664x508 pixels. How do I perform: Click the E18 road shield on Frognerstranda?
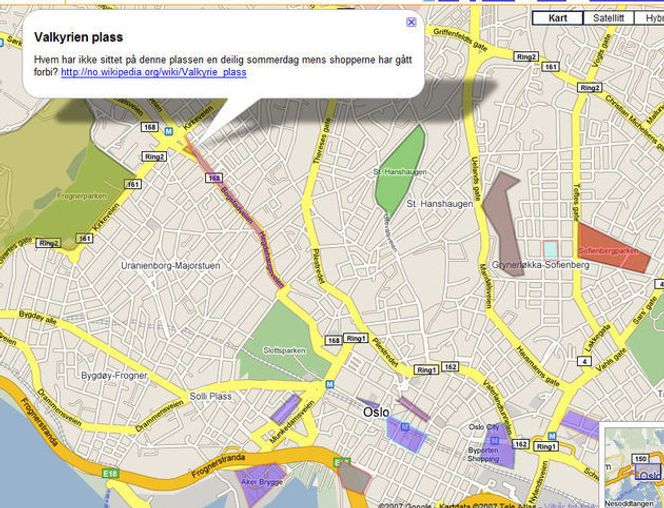[109, 473]
